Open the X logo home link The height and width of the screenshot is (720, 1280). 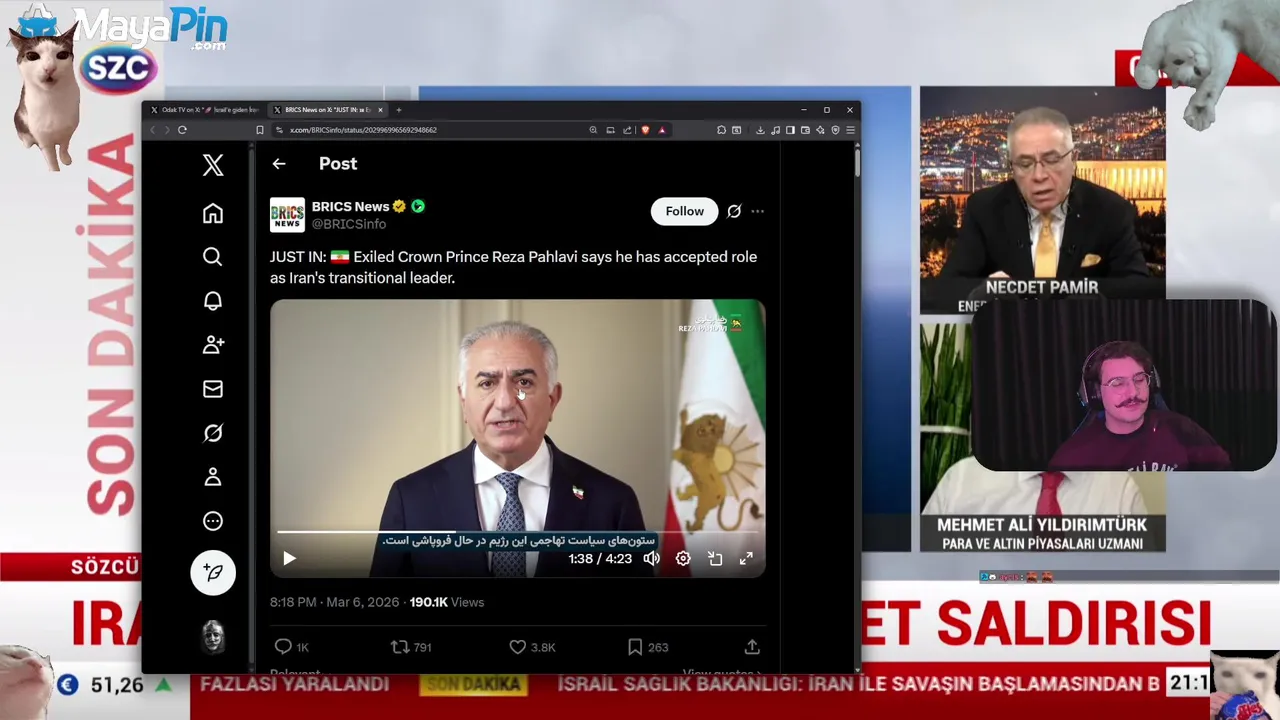[213, 166]
